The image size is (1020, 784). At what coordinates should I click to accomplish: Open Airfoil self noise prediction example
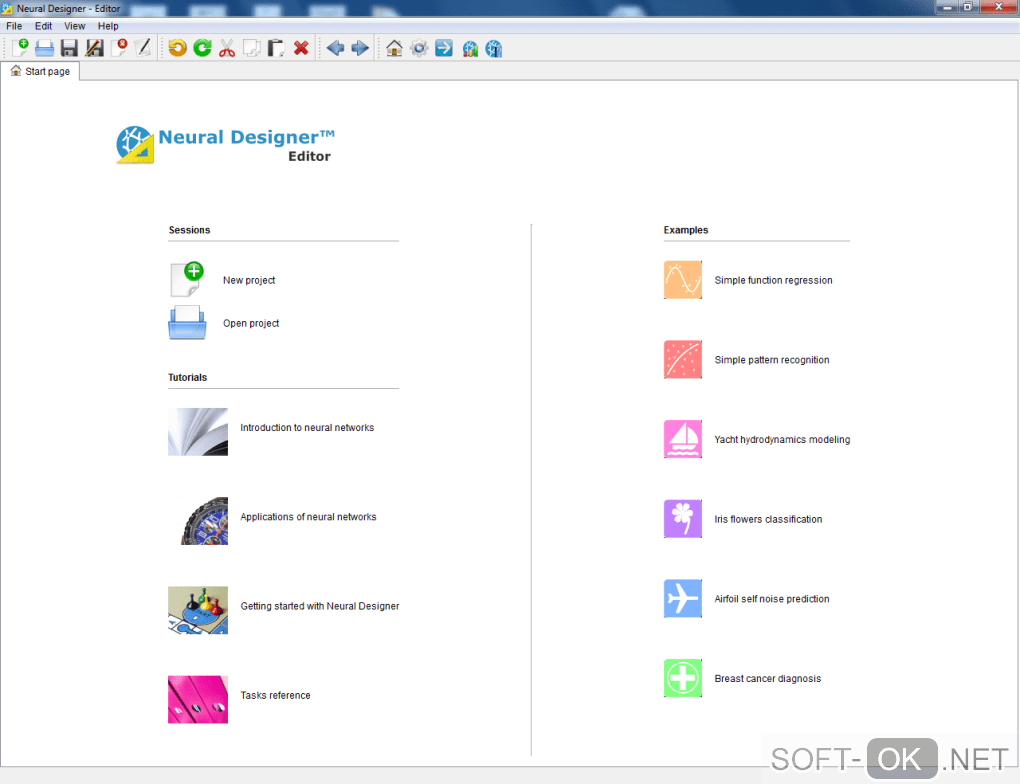772,599
